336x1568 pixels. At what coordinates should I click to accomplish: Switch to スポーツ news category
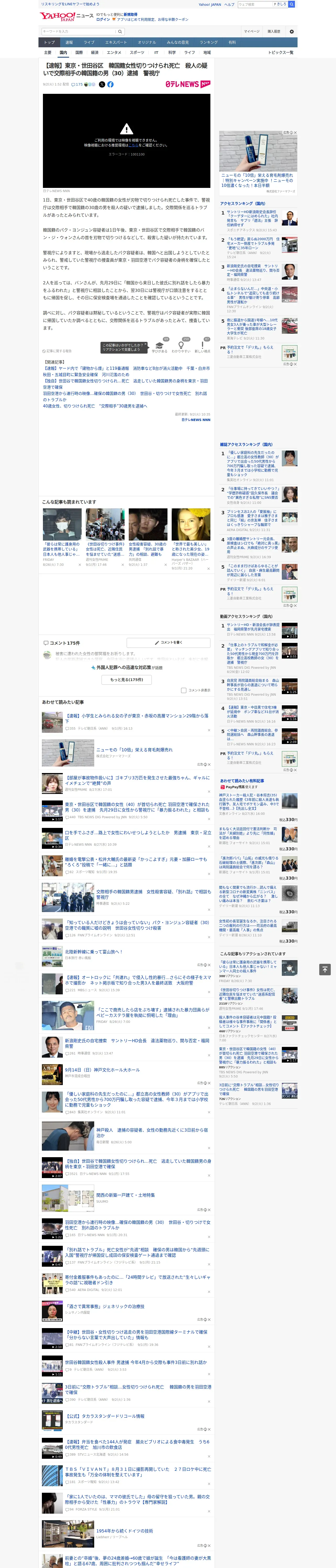[137, 52]
